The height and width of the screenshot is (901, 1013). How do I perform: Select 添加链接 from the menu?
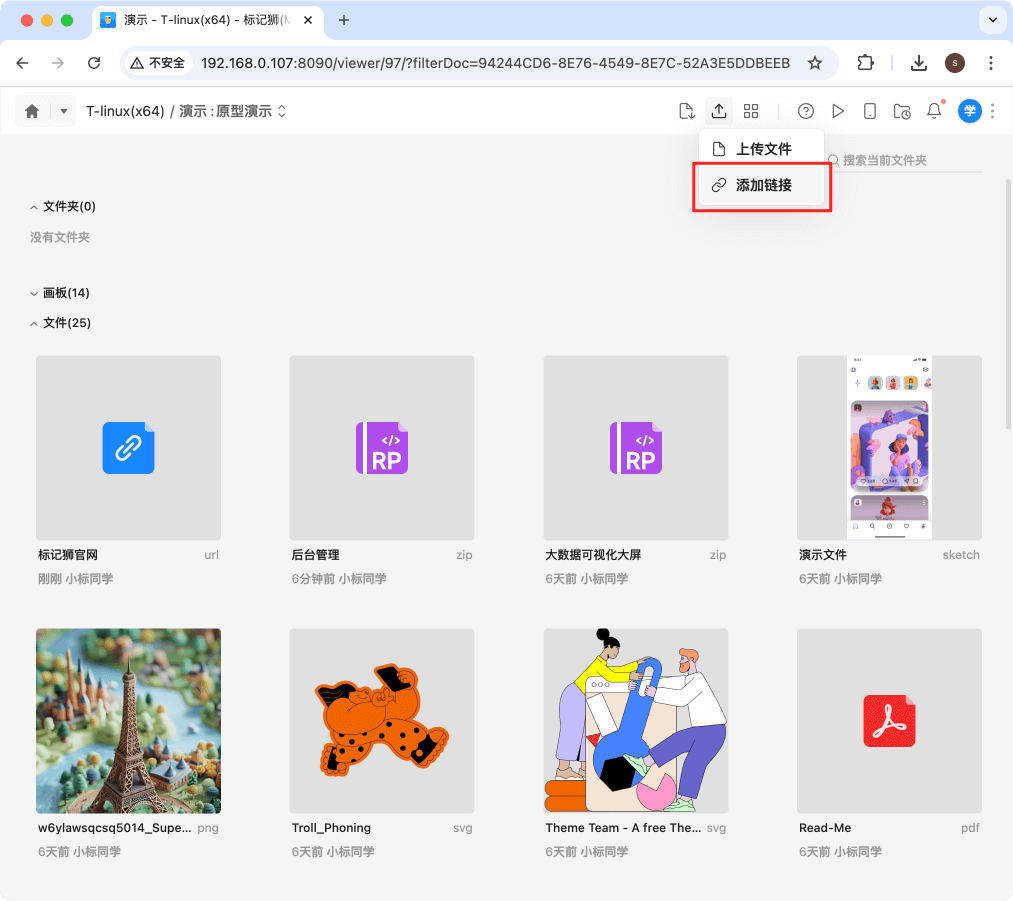761,186
